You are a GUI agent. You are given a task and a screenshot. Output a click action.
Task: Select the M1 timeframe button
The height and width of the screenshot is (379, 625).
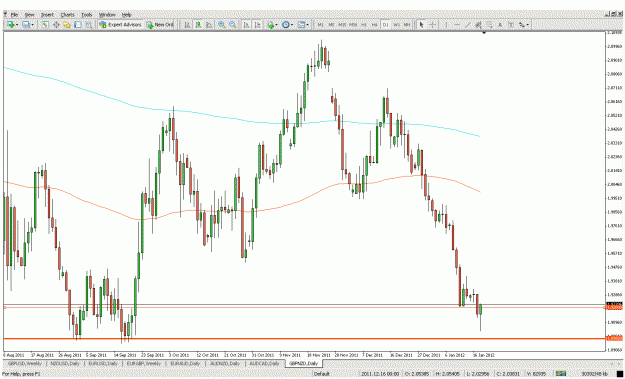[320, 25]
